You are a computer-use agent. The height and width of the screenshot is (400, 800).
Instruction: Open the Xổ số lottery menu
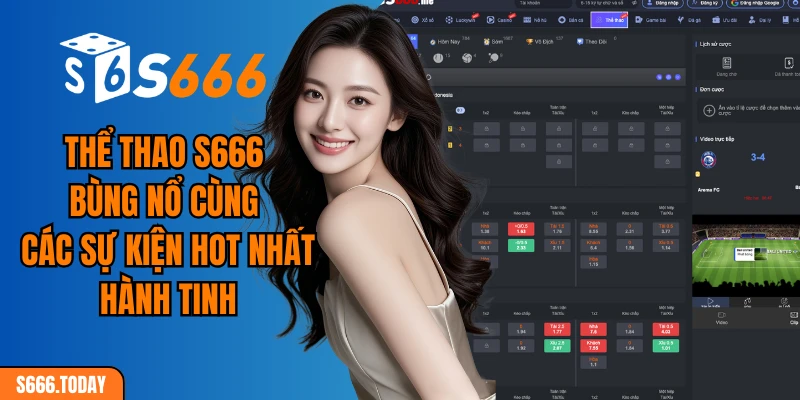pyautogui.click(x=423, y=20)
